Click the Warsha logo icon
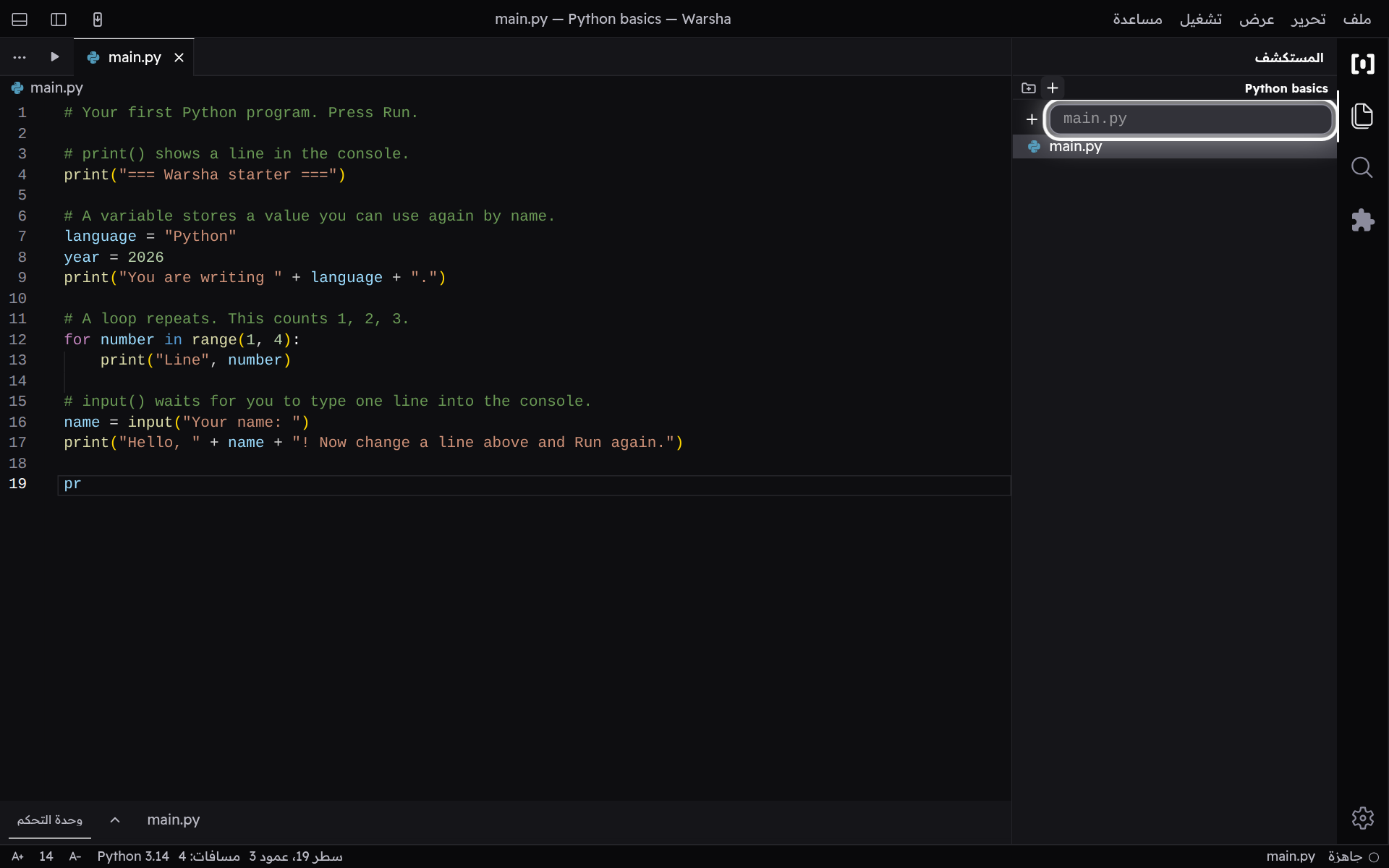Image resolution: width=1389 pixels, height=868 pixels. coord(1362,64)
